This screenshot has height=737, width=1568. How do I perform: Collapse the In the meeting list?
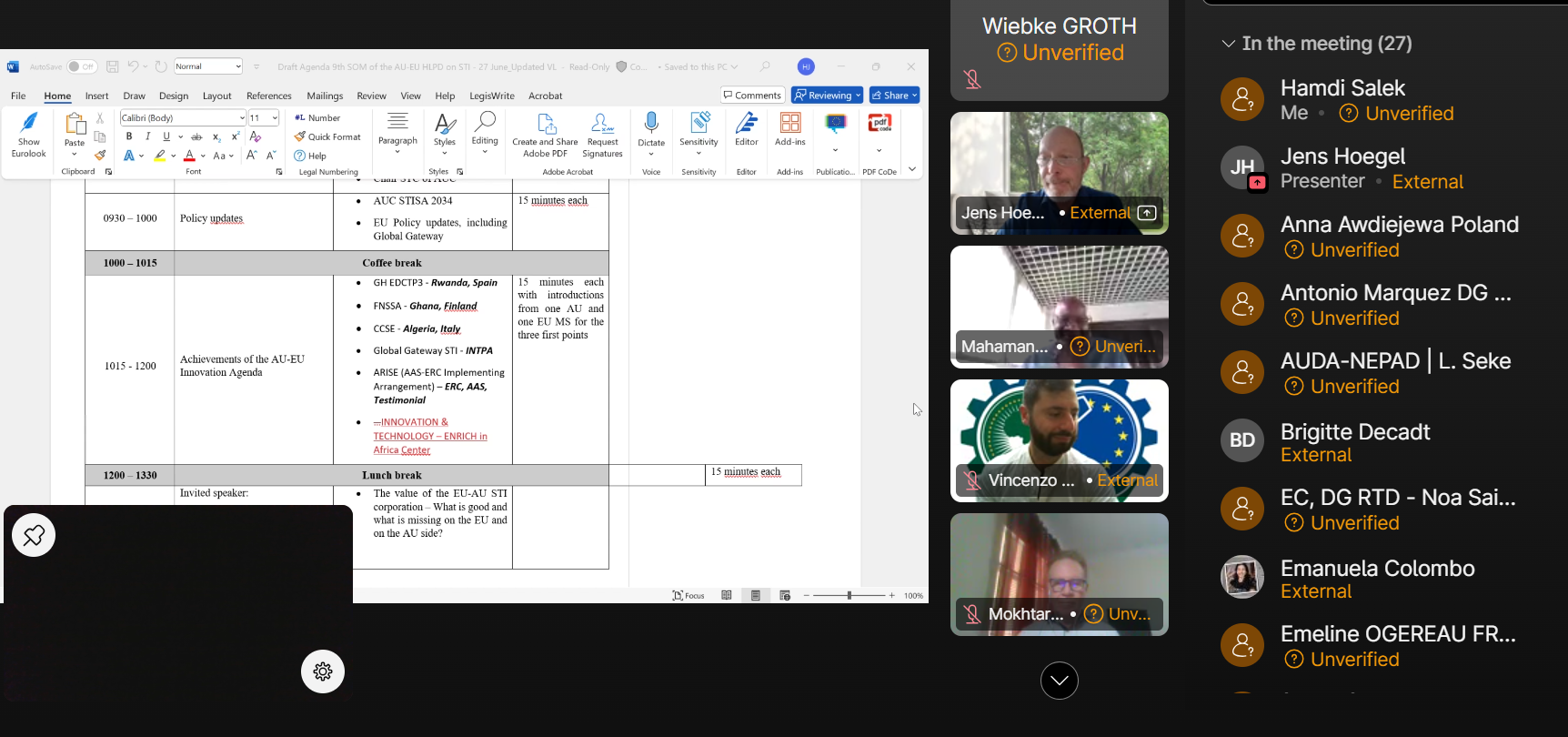(1229, 44)
